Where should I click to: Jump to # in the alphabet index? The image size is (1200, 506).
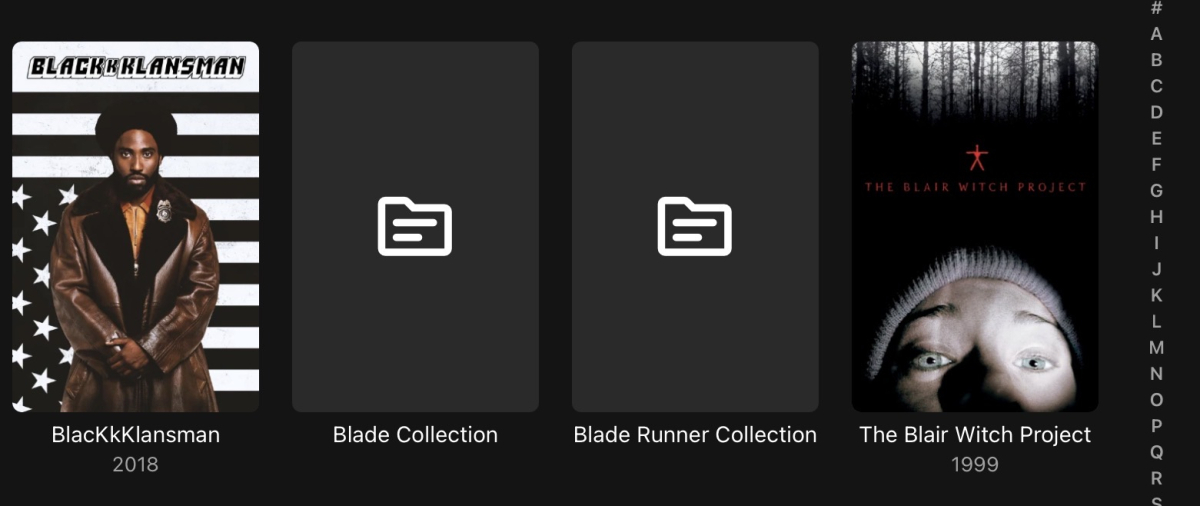point(1157,8)
